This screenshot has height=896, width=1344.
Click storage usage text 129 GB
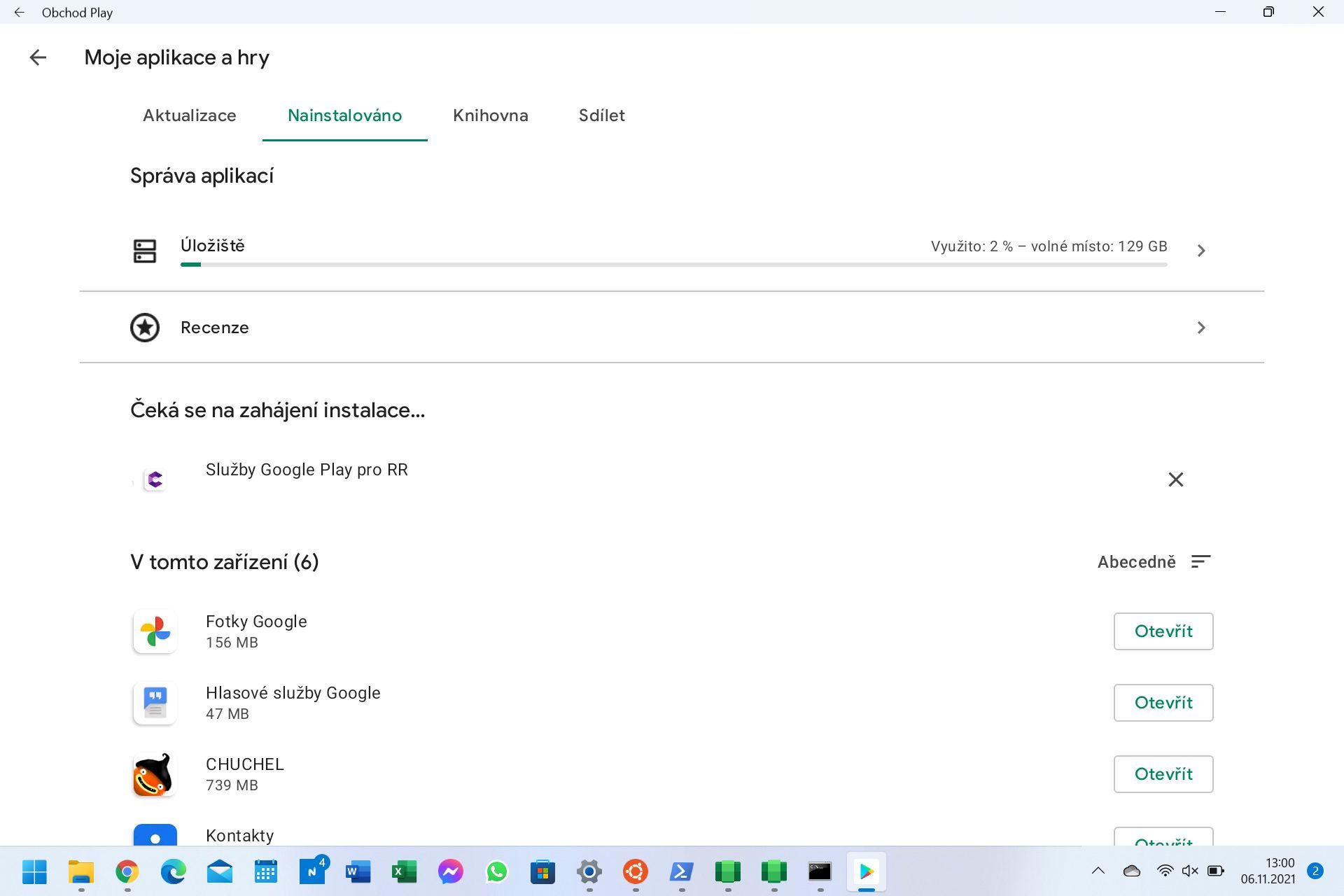pos(1049,246)
